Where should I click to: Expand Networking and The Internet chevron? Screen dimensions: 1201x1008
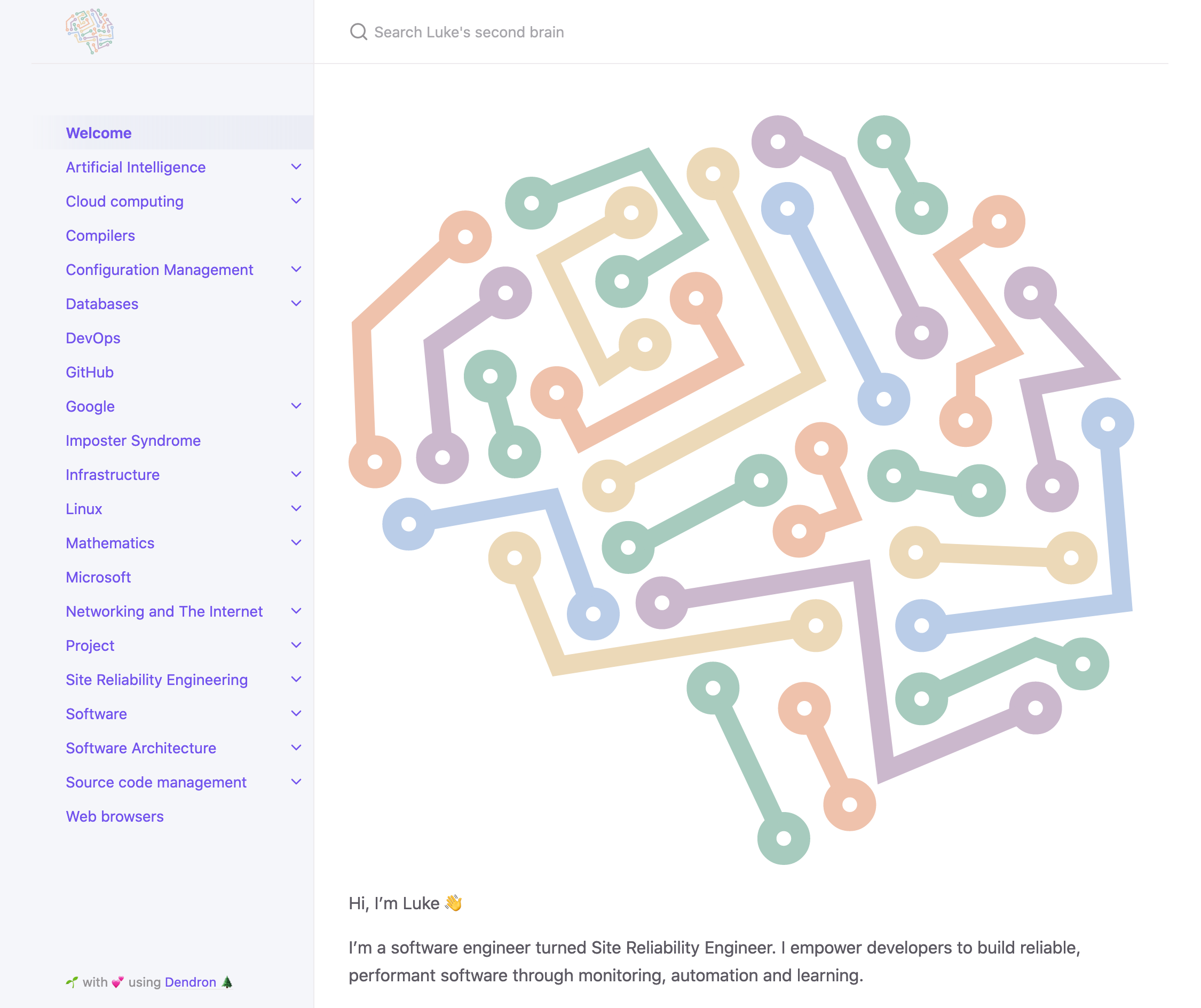click(x=296, y=611)
